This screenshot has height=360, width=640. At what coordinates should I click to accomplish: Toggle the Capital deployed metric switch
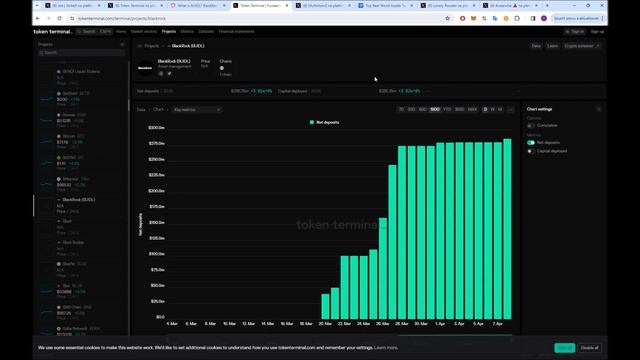click(531, 151)
